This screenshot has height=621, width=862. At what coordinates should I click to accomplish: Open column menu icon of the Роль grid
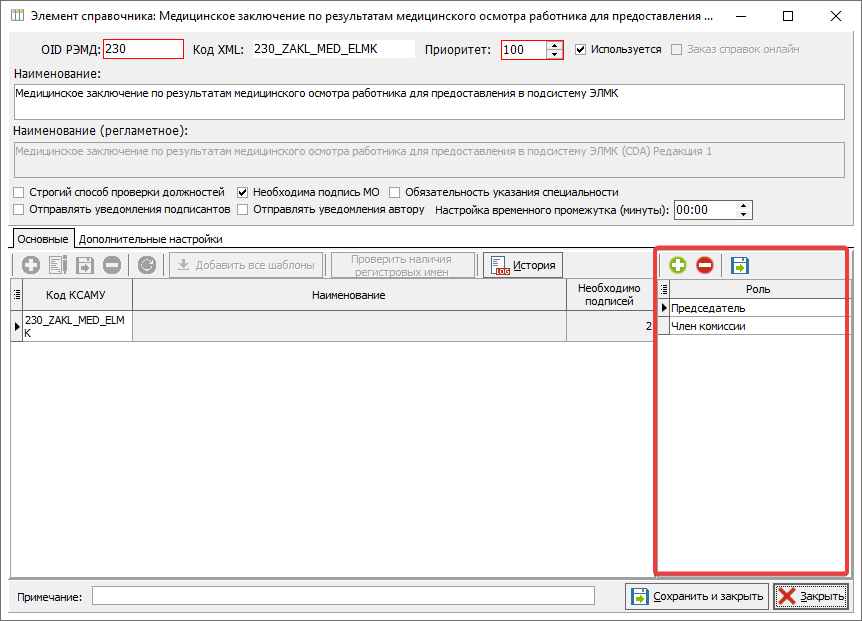pos(664,289)
